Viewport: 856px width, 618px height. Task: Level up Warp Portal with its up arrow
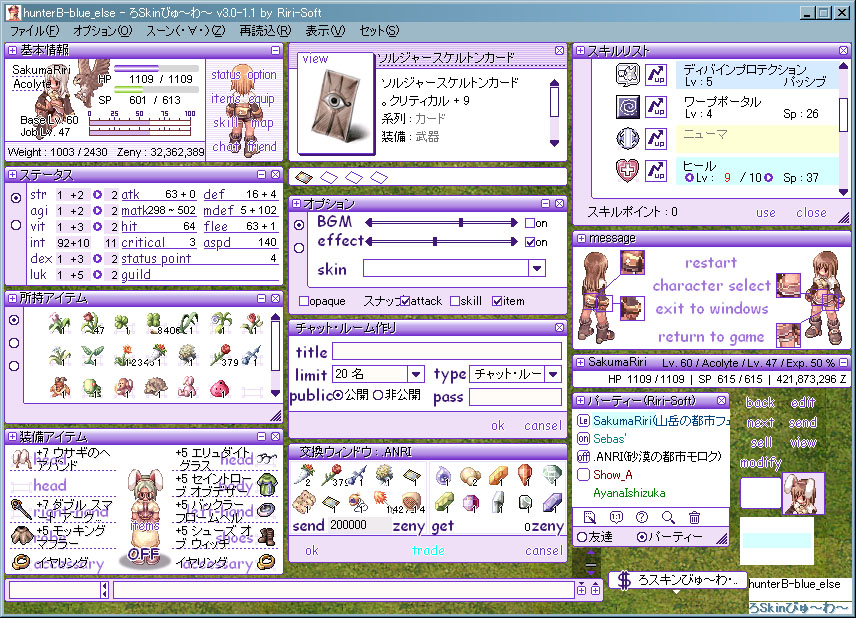[x=656, y=106]
